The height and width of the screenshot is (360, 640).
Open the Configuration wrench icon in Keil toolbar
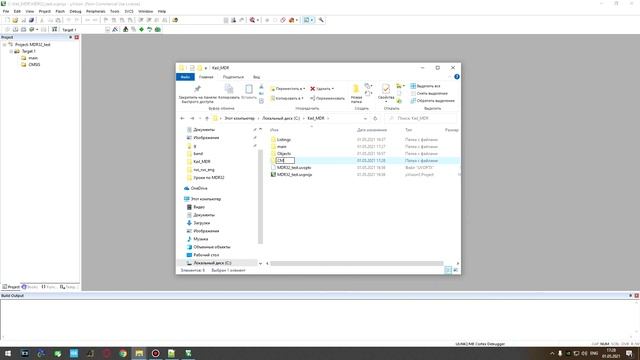click(x=321, y=20)
